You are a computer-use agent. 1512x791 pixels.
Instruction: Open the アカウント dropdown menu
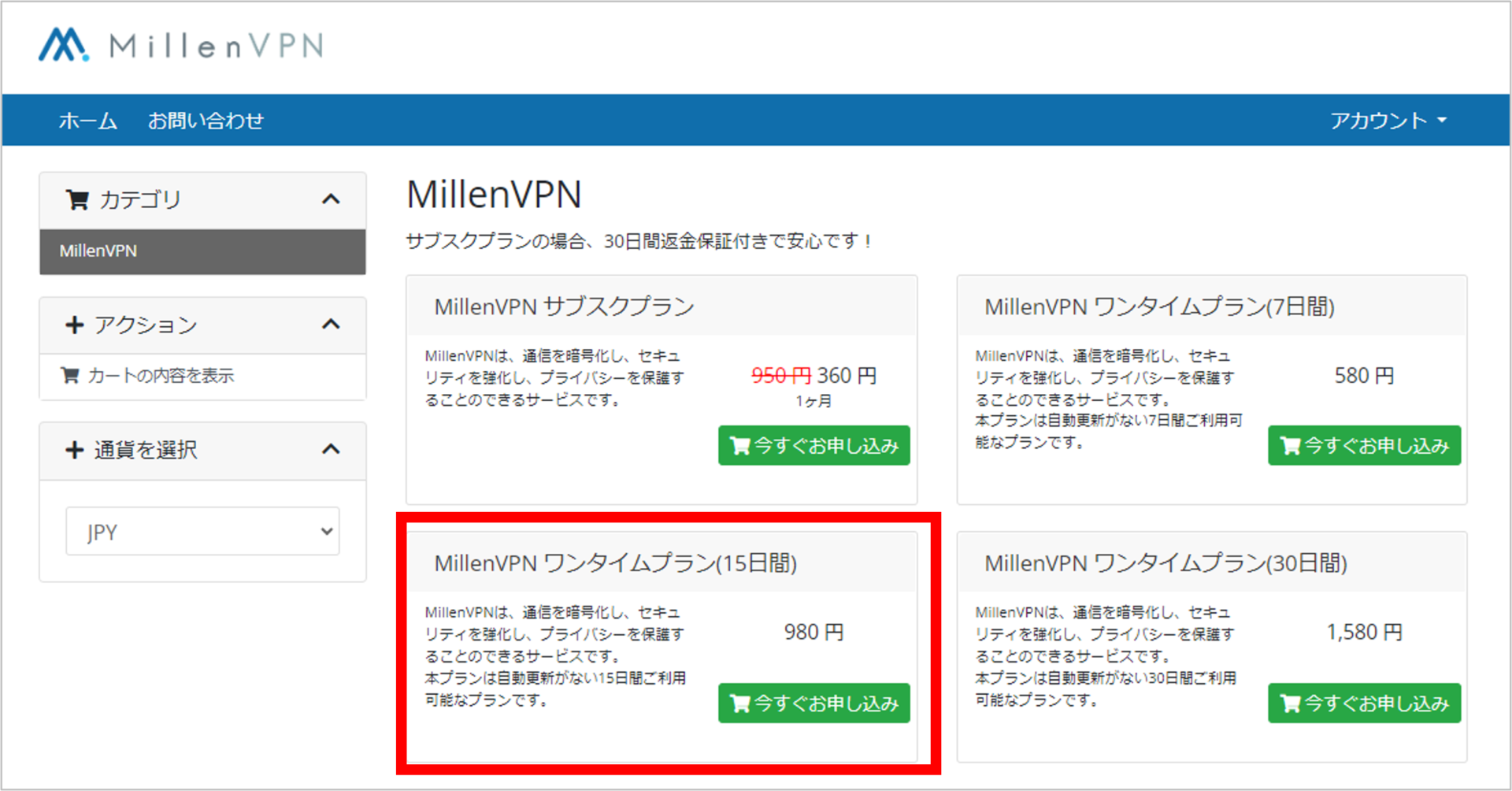(1388, 120)
